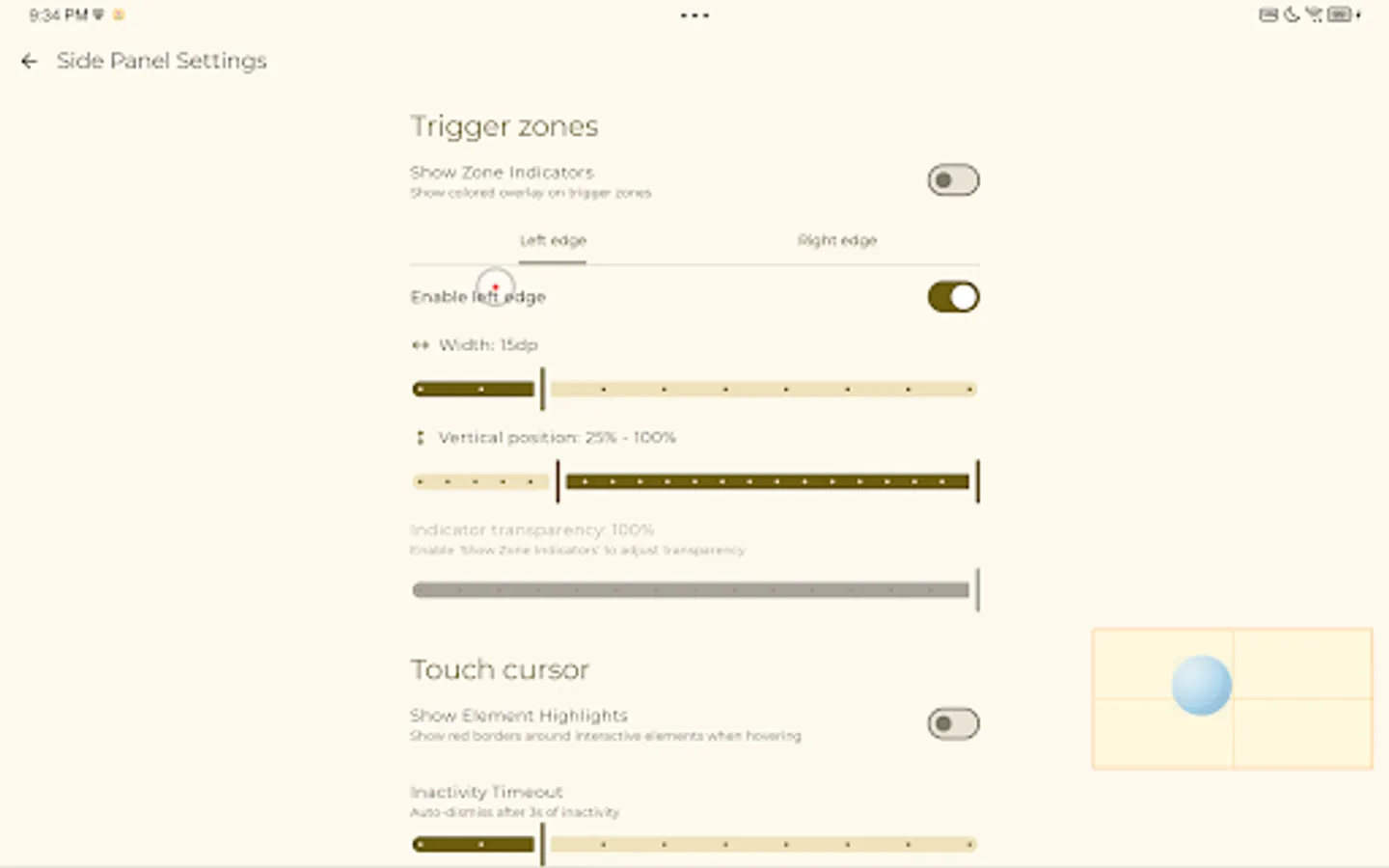Disable the Enable left edge toggle
Viewport: 1389px width, 868px height.
coord(952,297)
